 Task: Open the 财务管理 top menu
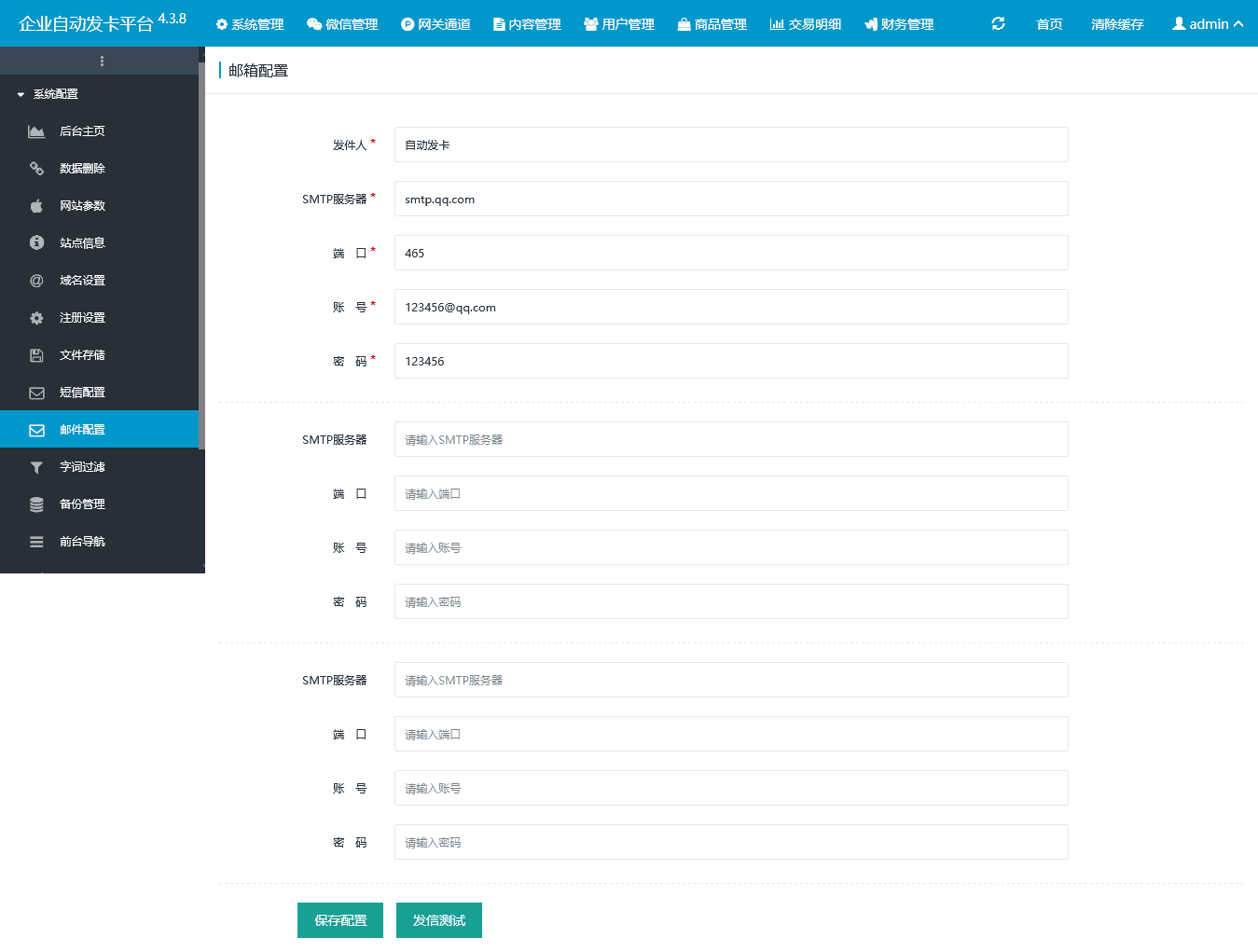coord(899,24)
